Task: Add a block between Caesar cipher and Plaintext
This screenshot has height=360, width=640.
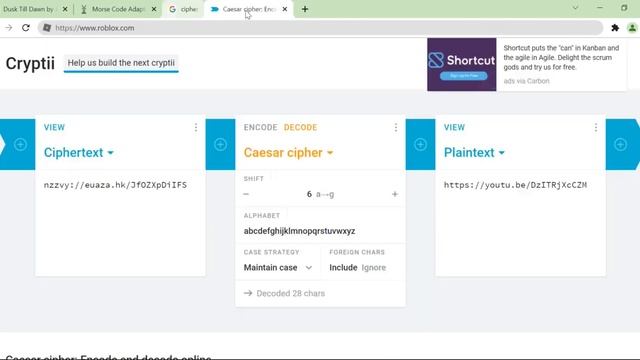Action: 420,144
